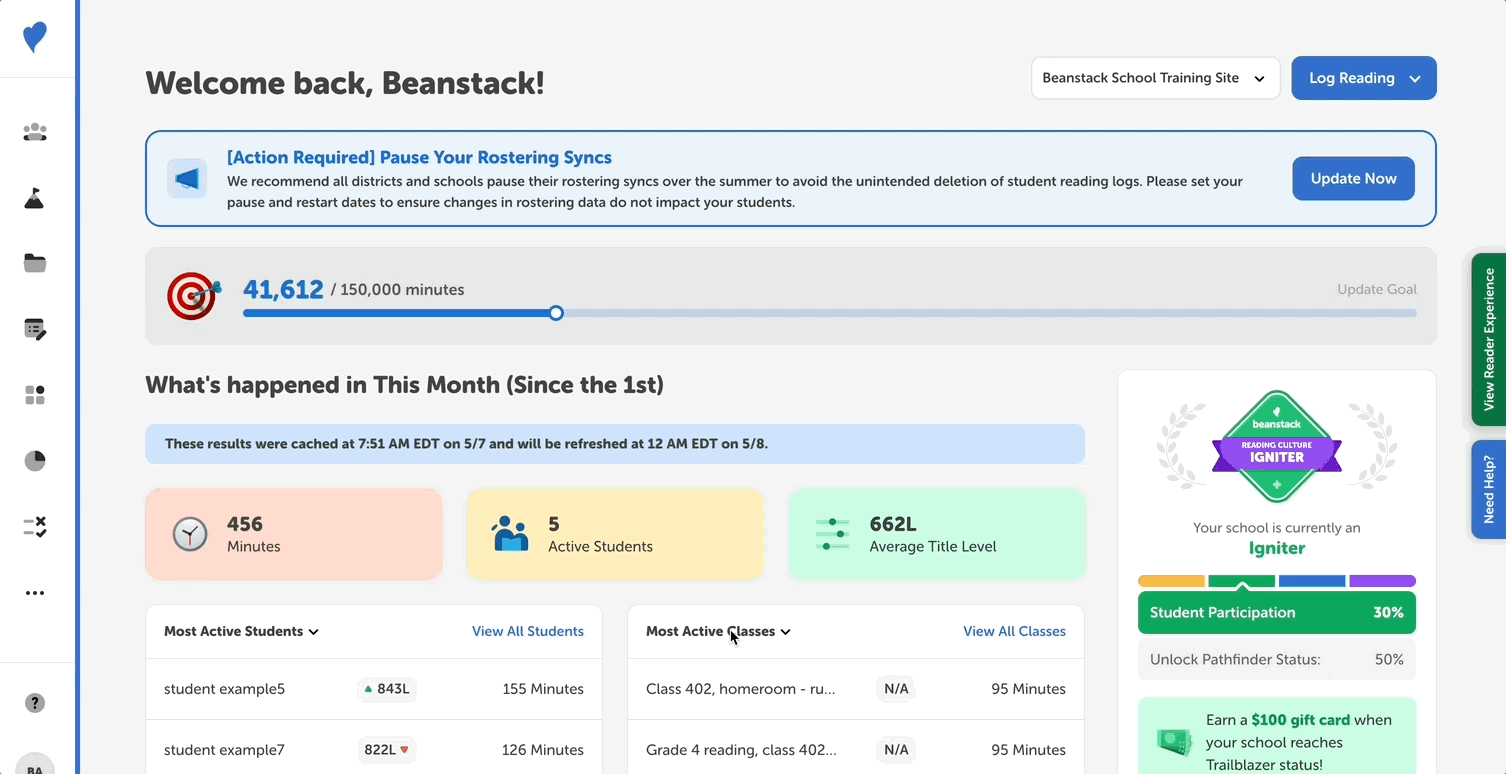Open the list with x-check sidebar icon

35,527
